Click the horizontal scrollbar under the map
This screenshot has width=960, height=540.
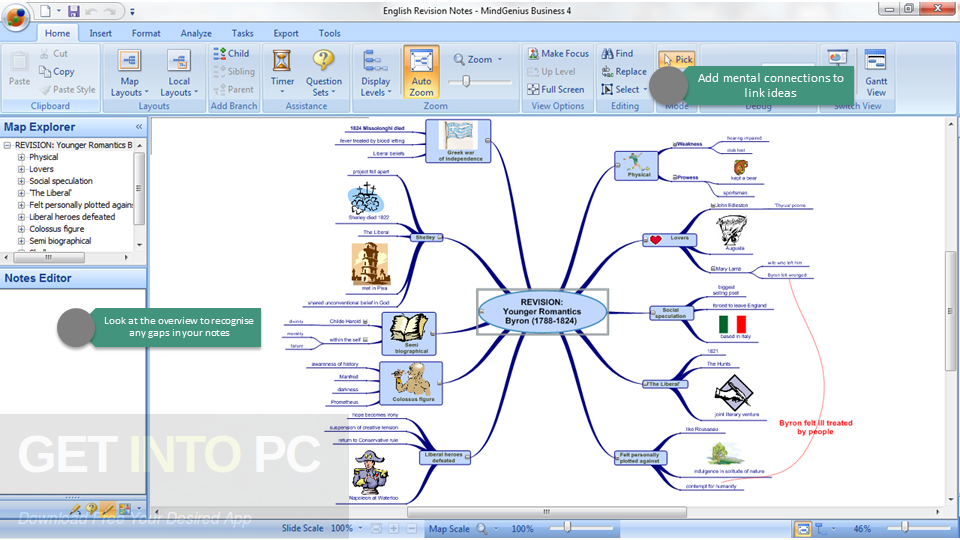click(x=547, y=511)
